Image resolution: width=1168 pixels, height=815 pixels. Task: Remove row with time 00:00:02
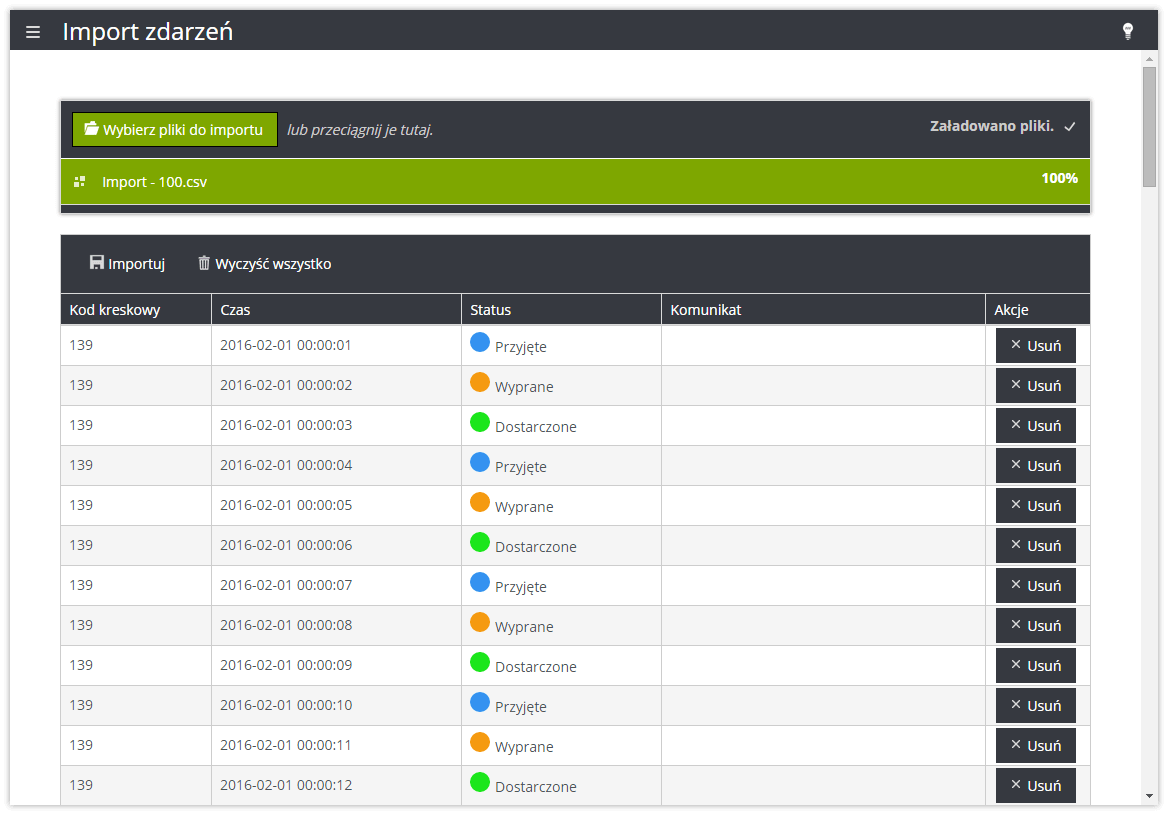(x=1035, y=386)
